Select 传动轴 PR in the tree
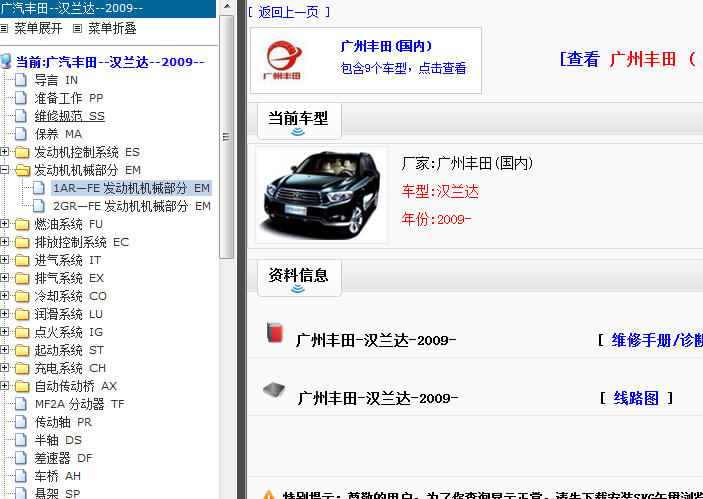The image size is (703, 499). click(63, 422)
